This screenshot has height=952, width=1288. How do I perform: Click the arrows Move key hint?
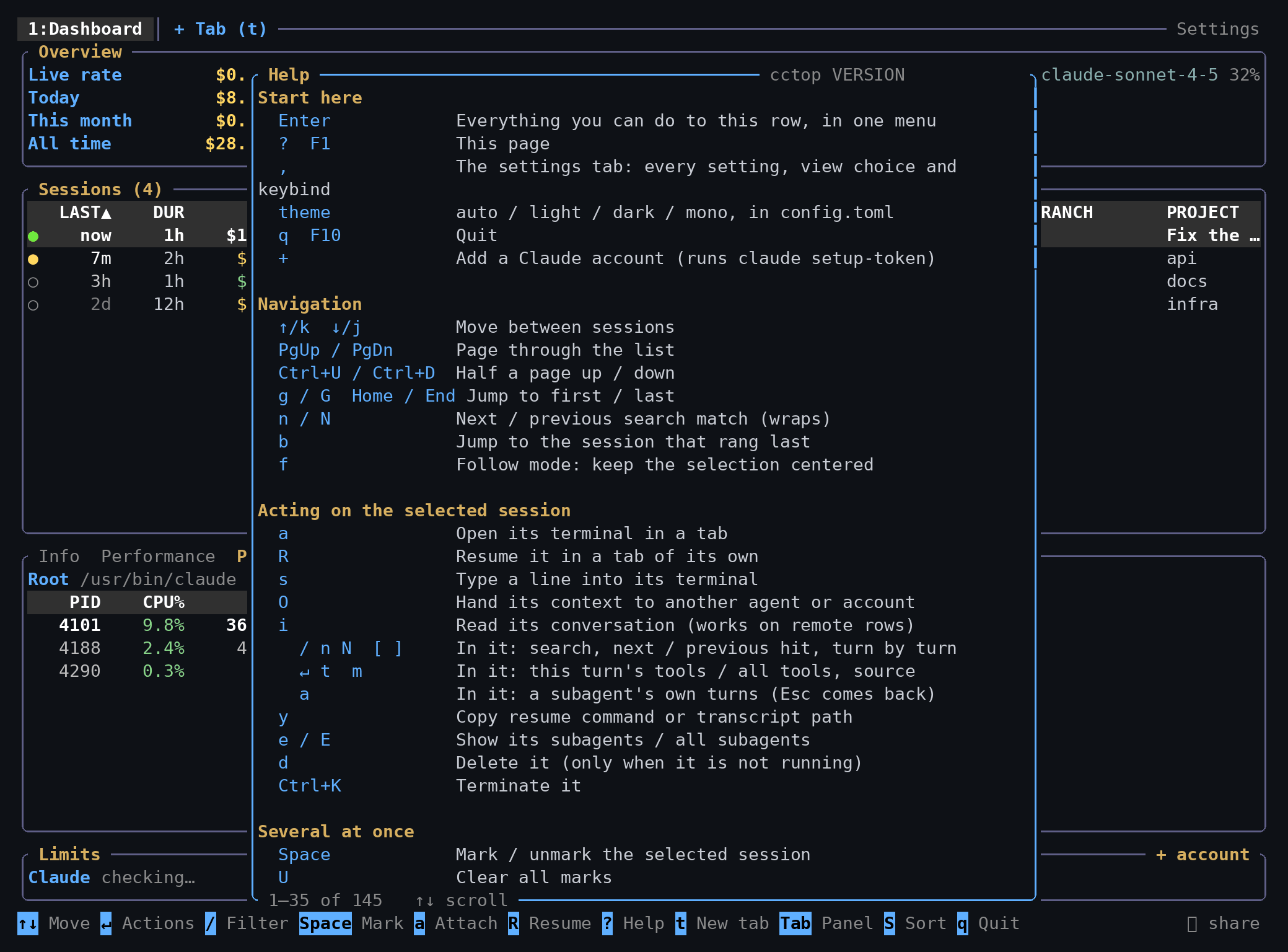54,923
